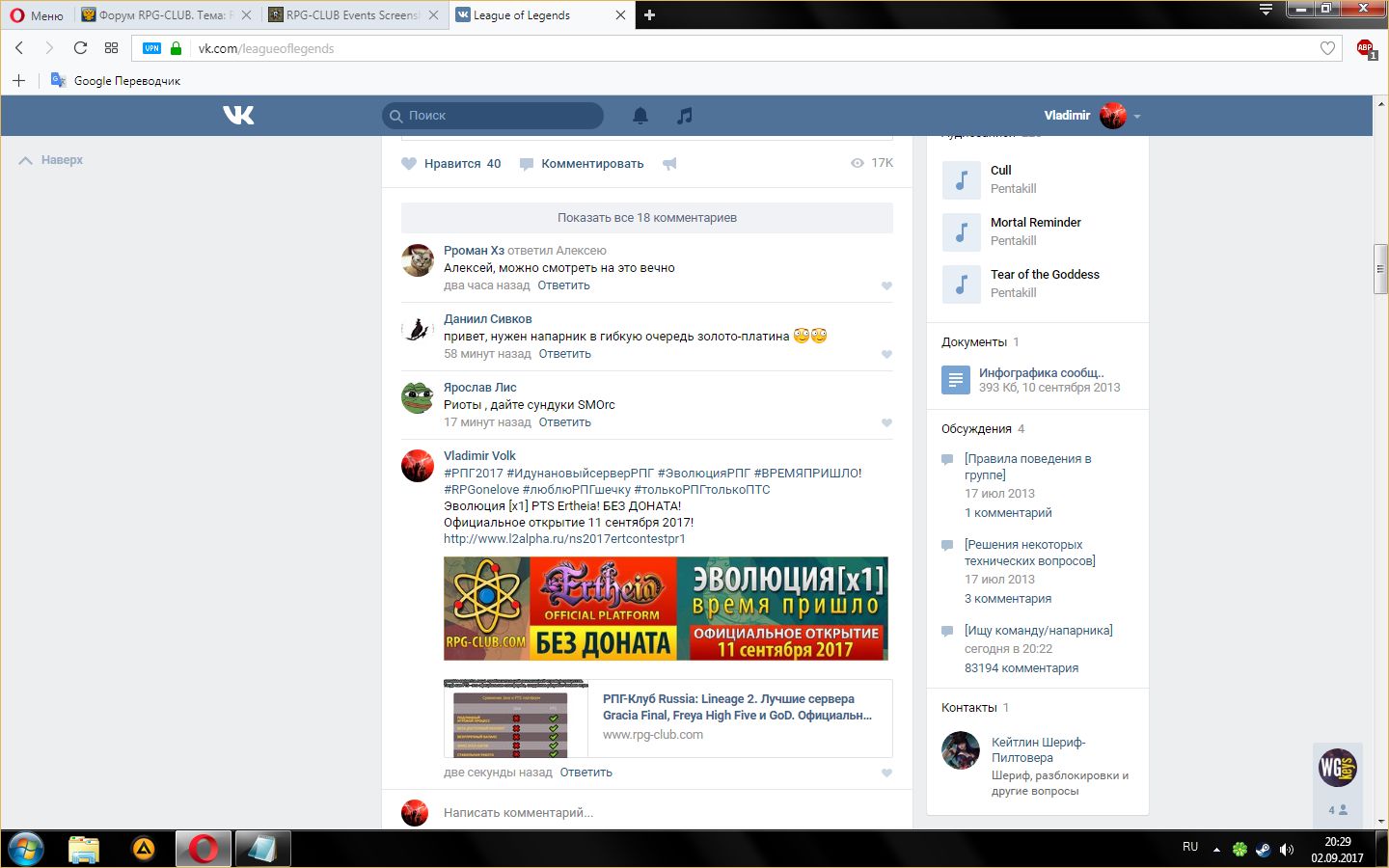This screenshot has height=868, width=1389.
Task: Open the Обсуждения section header
Action: pos(976,429)
